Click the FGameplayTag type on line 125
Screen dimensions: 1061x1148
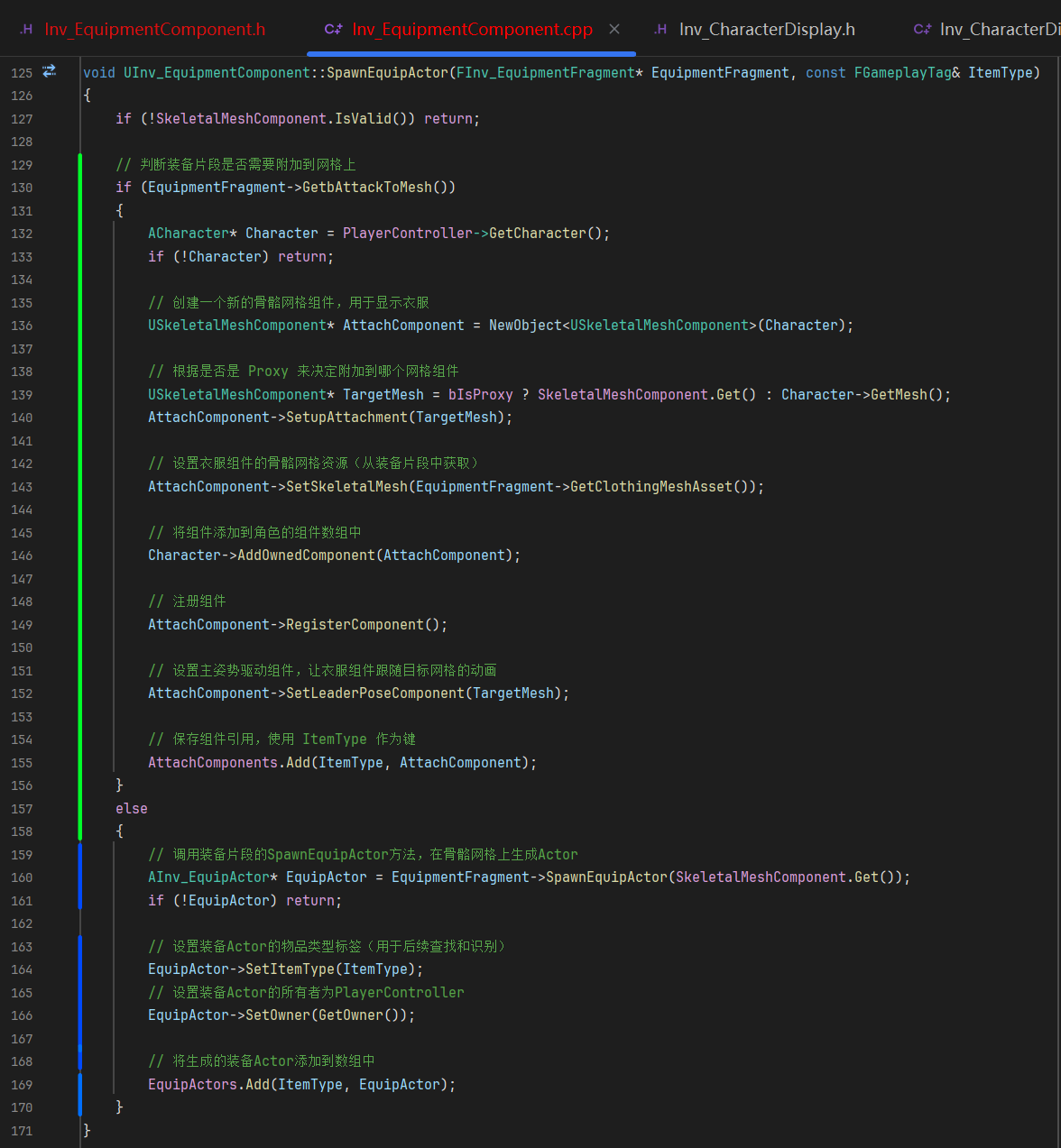point(902,73)
